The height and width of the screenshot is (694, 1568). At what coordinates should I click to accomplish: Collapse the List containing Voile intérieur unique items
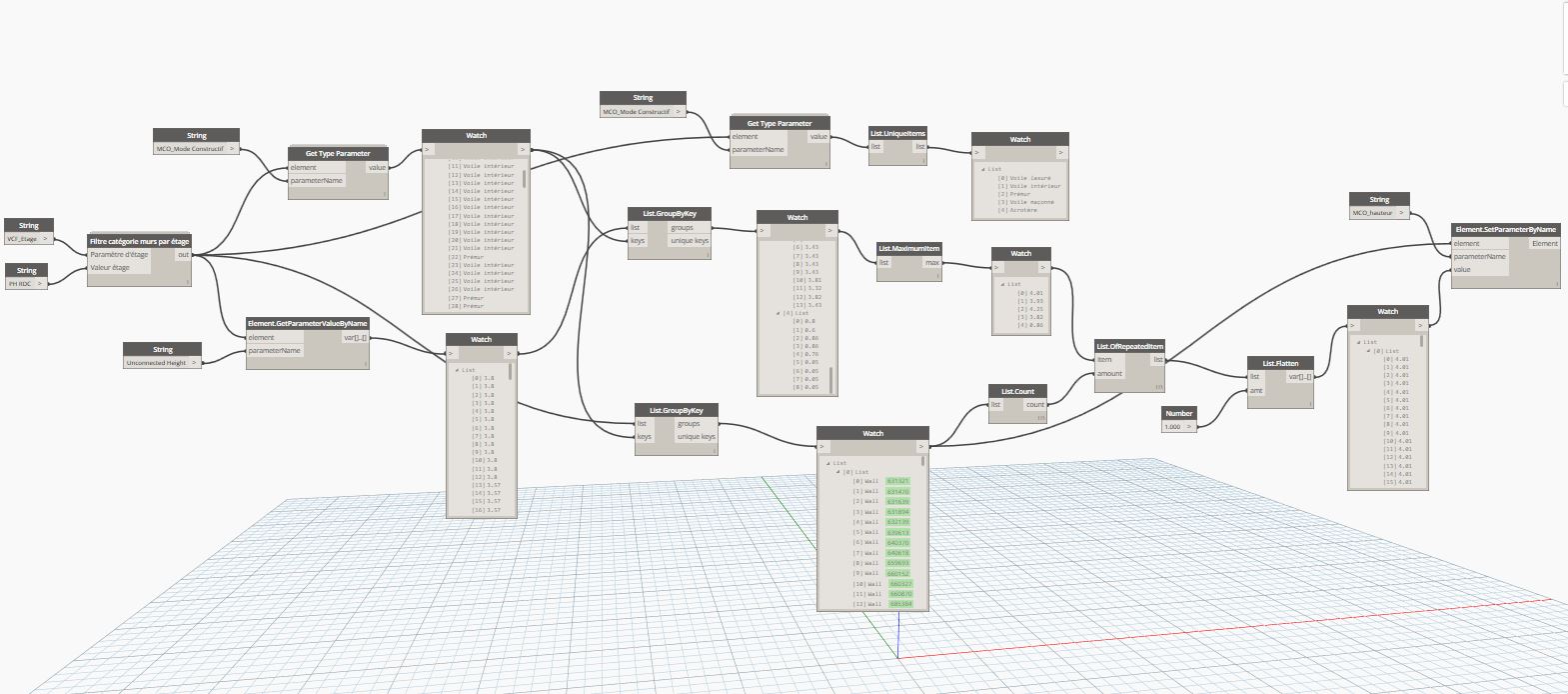click(983, 169)
